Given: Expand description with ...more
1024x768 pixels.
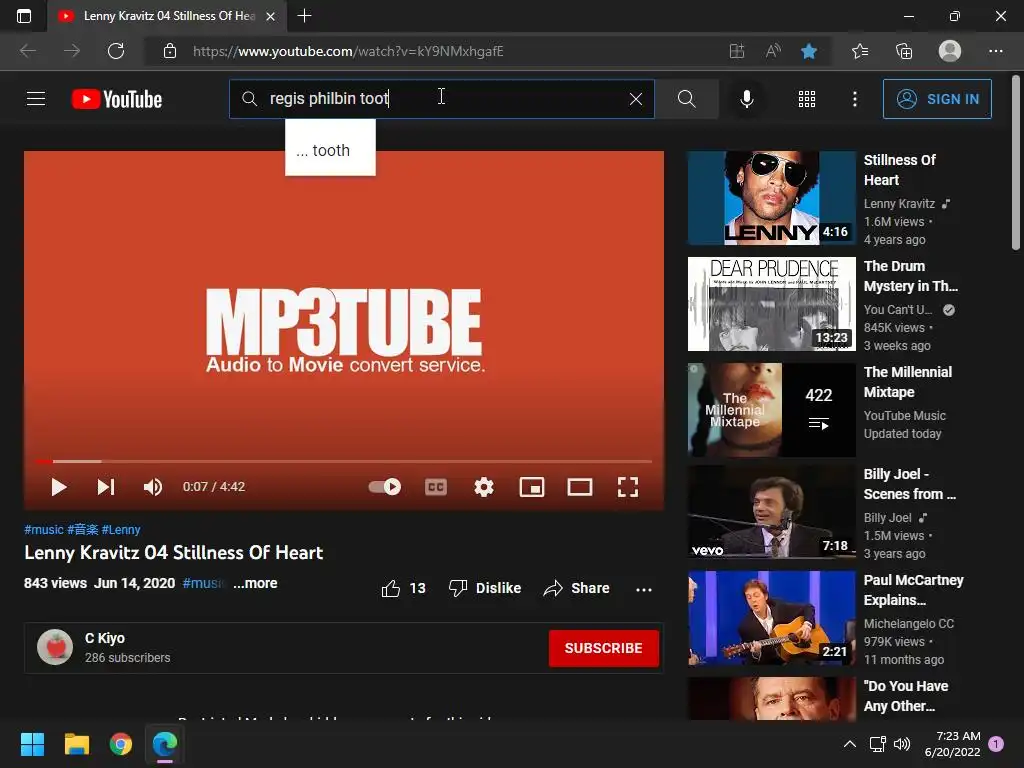Looking at the screenshot, I should (255, 583).
